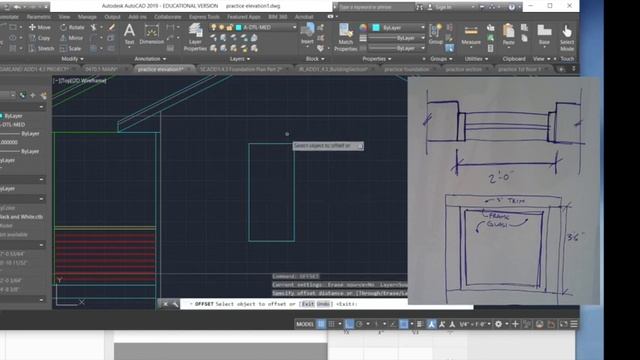Open status bar customization menu
The height and width of the screenshot is (360, 640).
574,324
